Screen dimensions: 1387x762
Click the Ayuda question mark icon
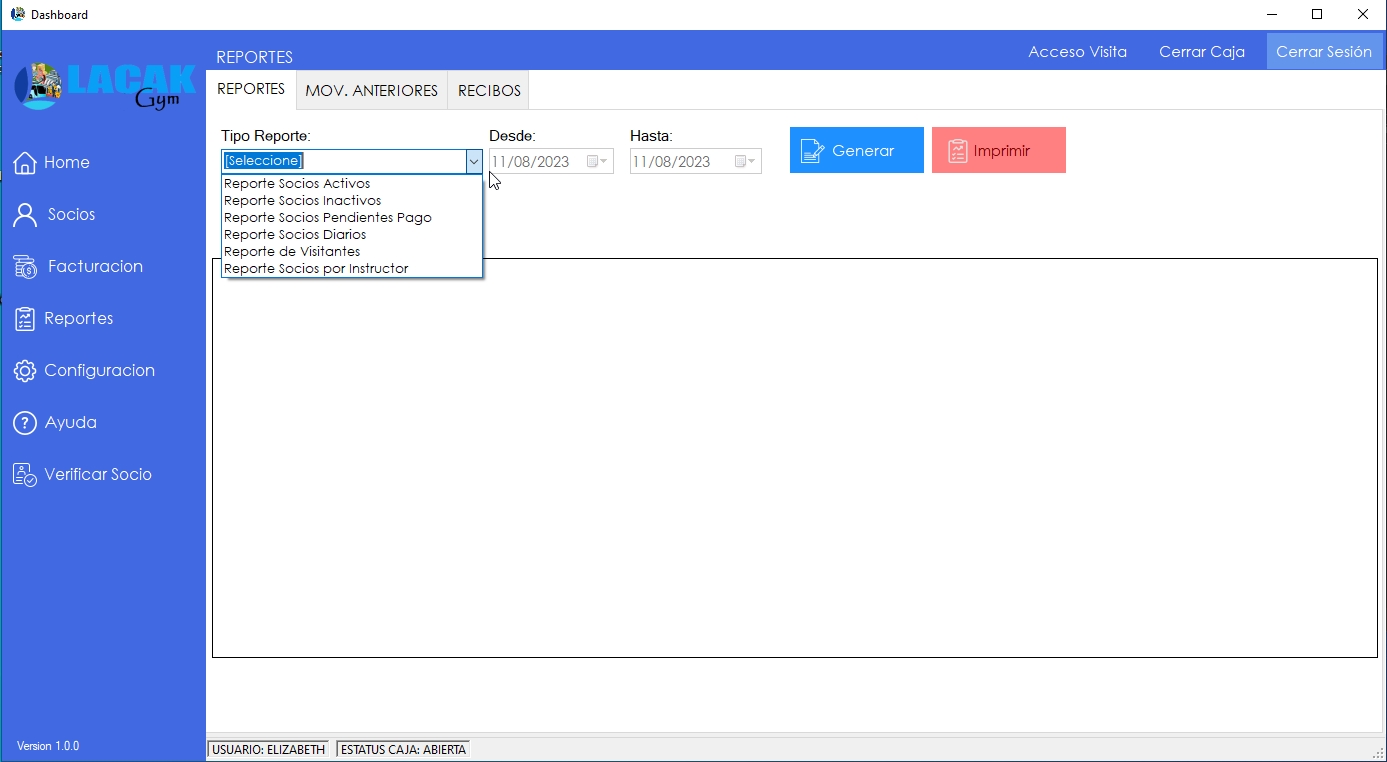(25, 423)
